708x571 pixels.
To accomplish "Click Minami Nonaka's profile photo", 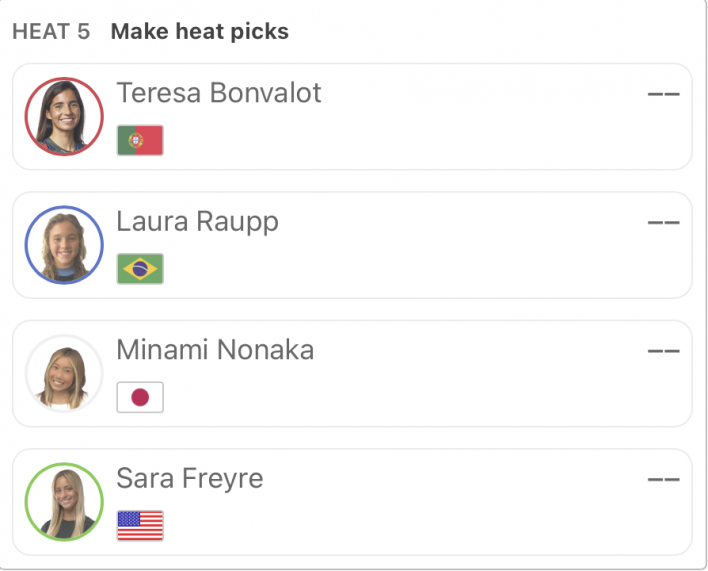I will point(64,373).
